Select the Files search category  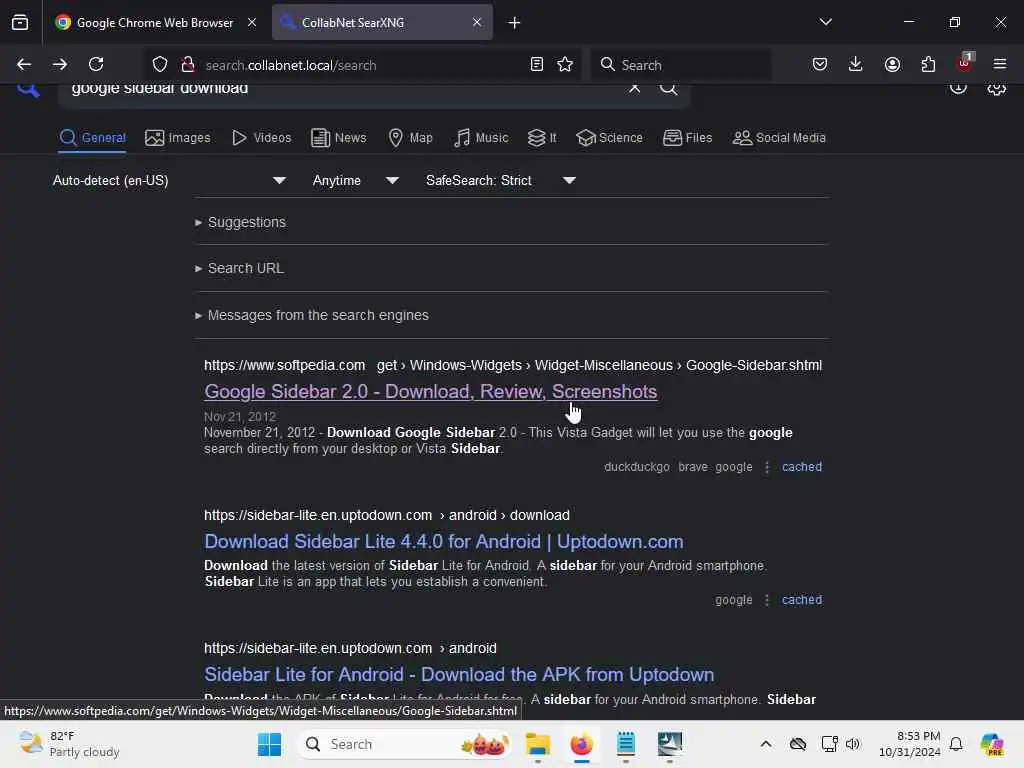pyautogui.click(x=687, y=138)
